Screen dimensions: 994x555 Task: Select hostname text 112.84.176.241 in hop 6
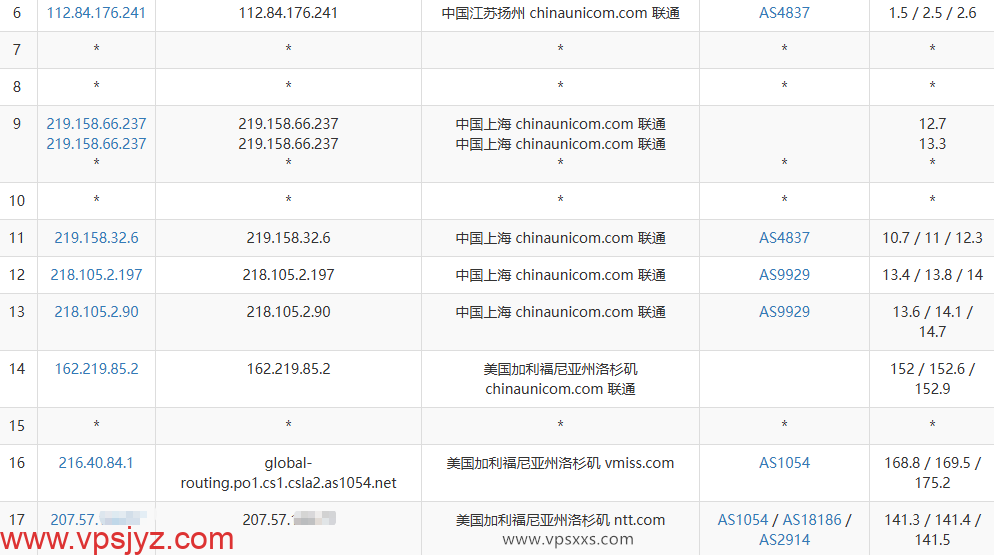[x=288, y=13]
